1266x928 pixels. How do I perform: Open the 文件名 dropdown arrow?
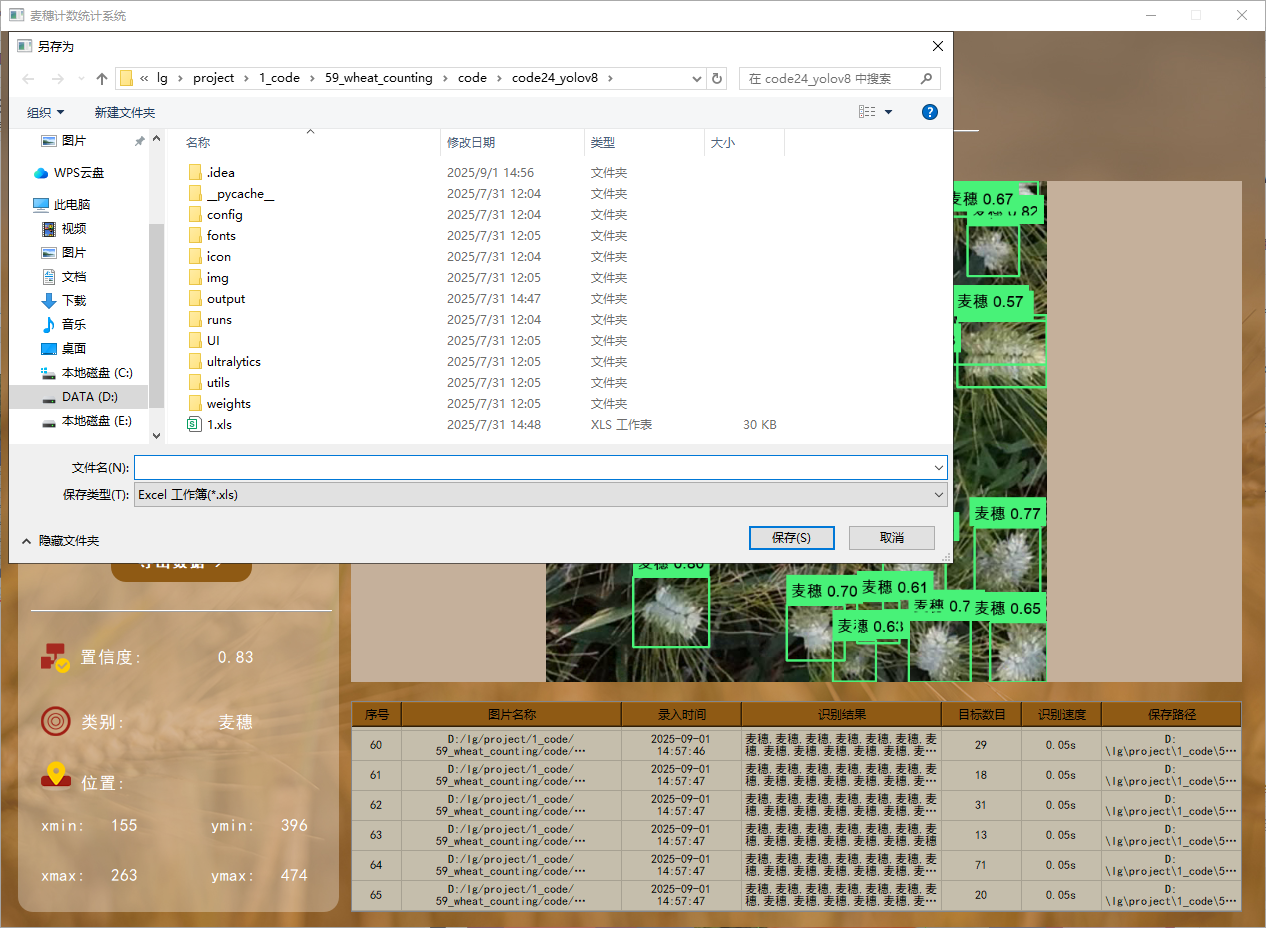point(938,467)
